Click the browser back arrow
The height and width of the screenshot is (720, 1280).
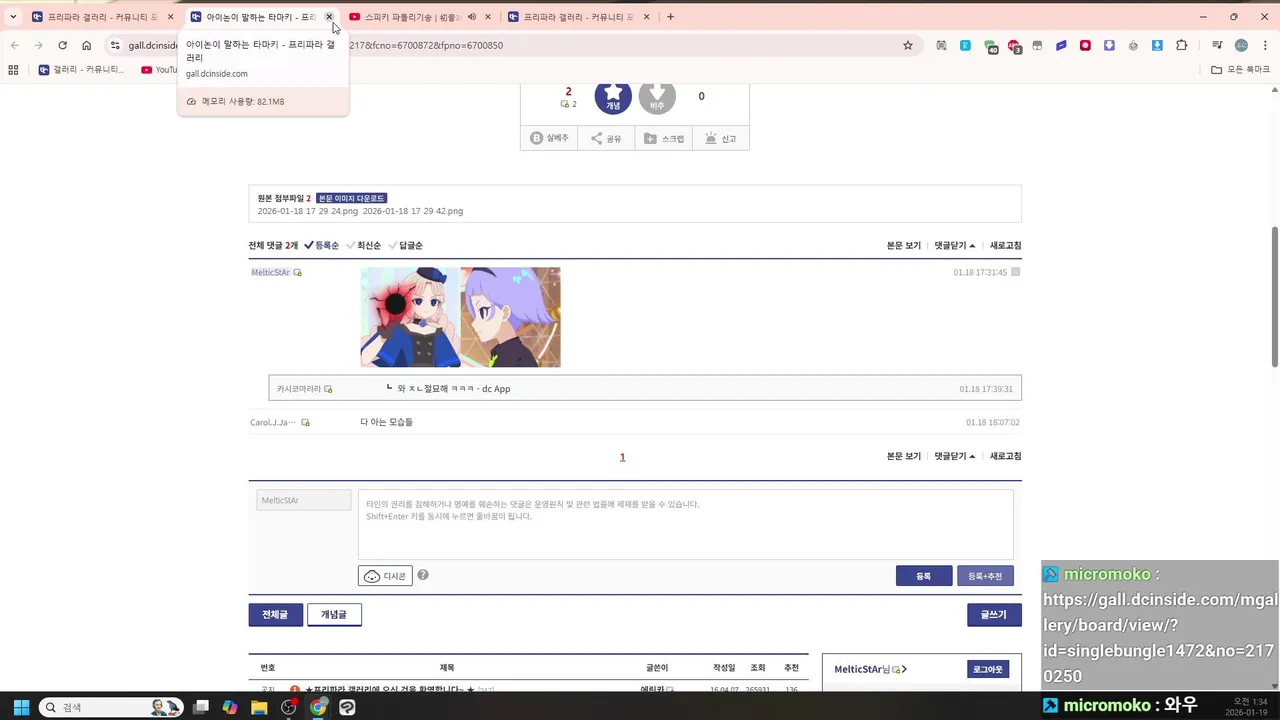(x=14, y=45)
